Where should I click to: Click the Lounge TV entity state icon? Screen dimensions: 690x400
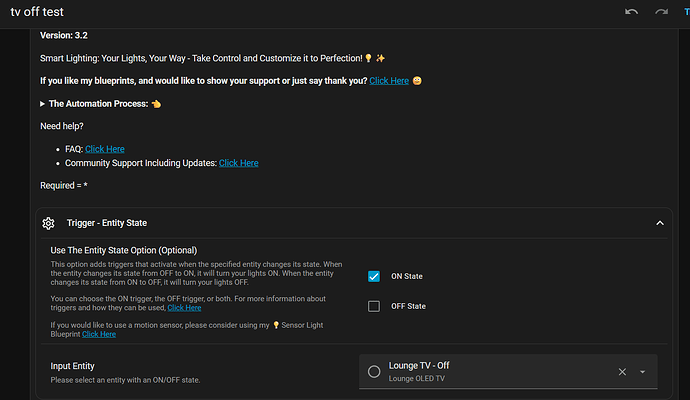coord(374,372)
